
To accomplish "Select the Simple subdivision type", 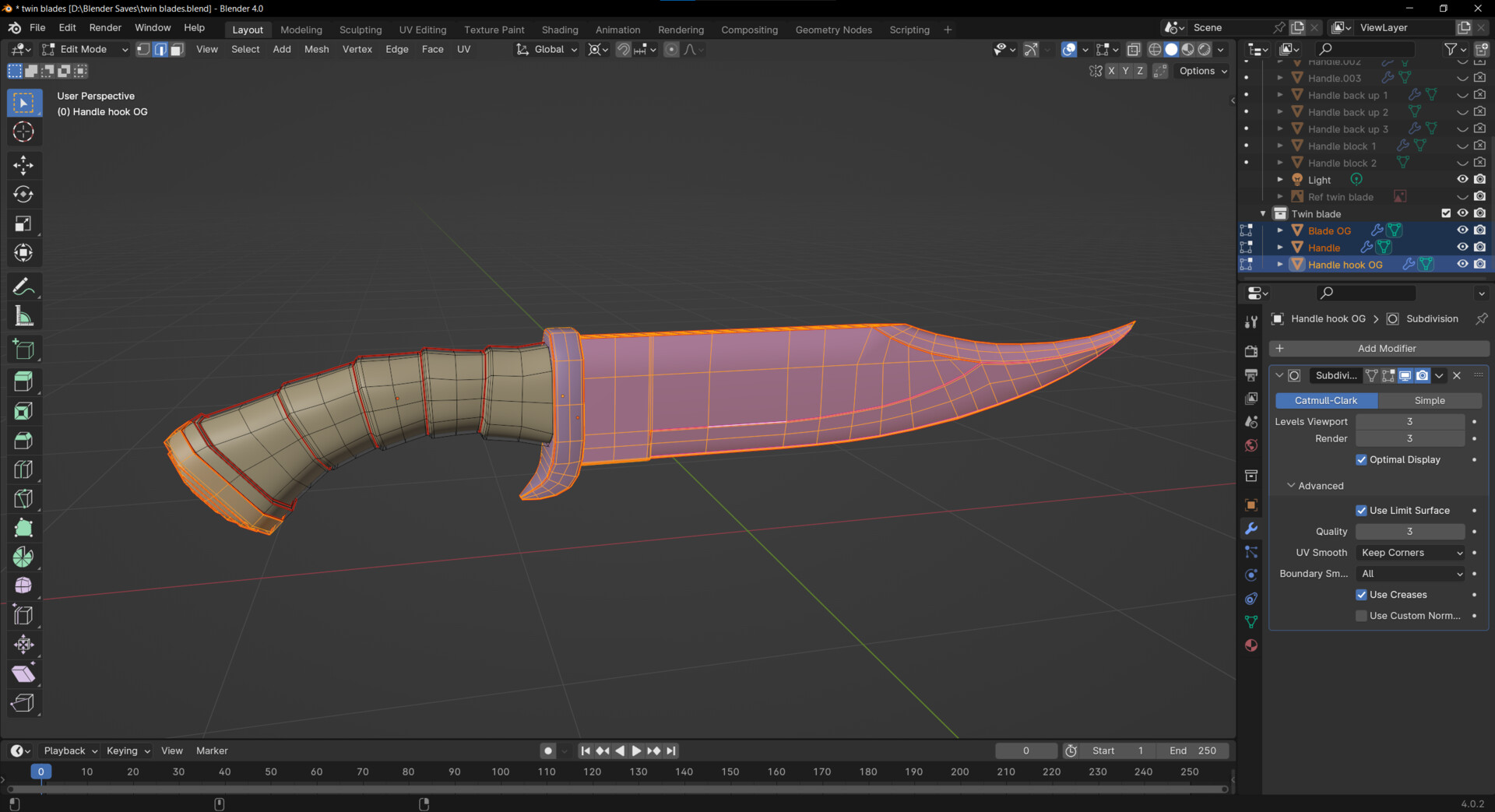I will coord(1430,401).
